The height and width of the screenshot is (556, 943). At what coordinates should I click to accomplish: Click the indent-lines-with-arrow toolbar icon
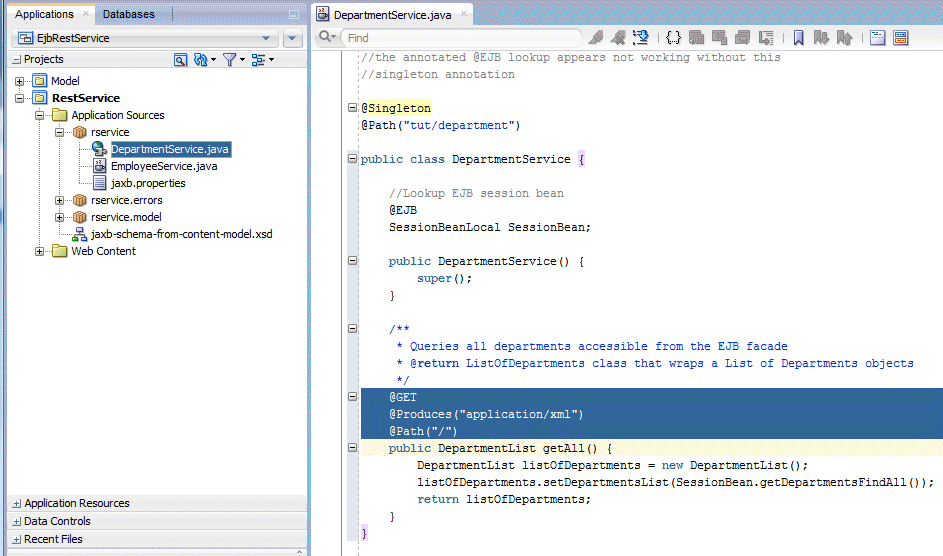point(766,38)
